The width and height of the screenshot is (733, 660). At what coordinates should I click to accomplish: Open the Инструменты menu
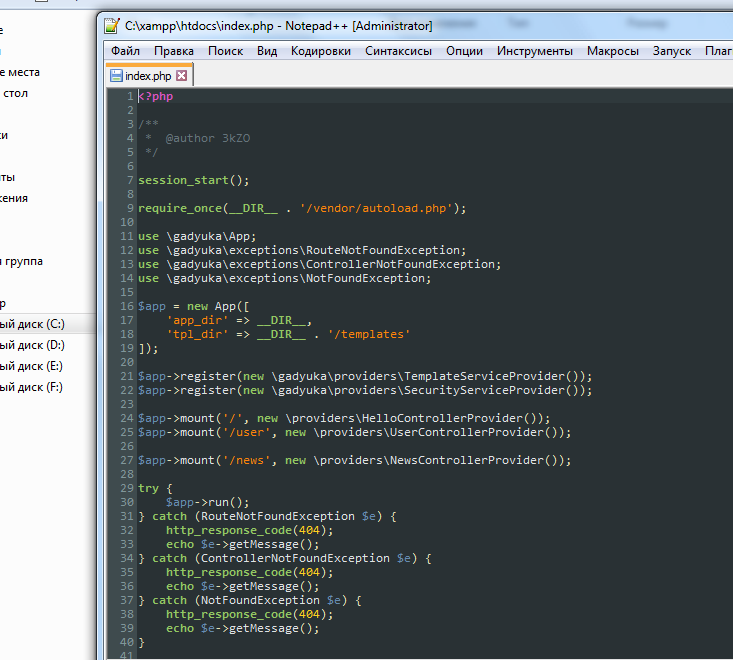point(535,51)
